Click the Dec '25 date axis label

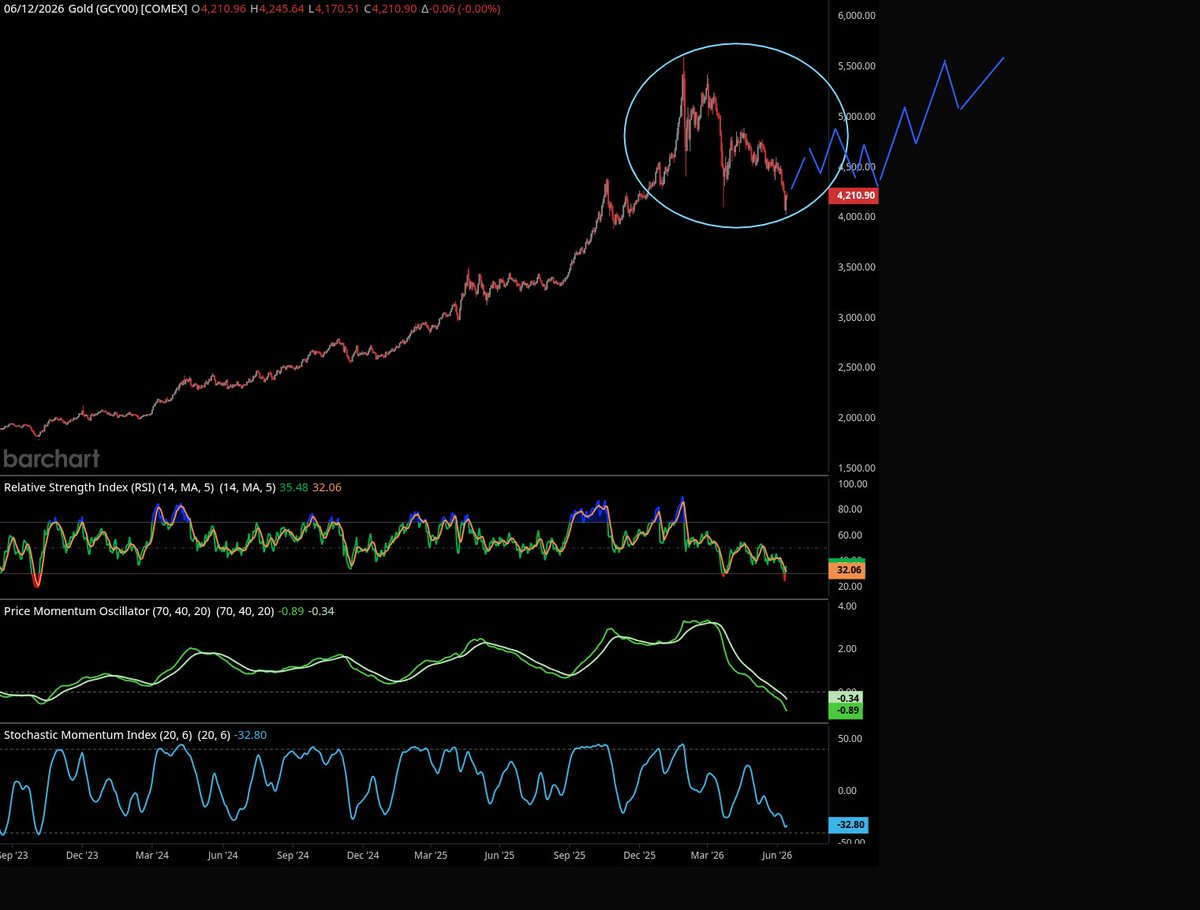(x=639, y=856)
